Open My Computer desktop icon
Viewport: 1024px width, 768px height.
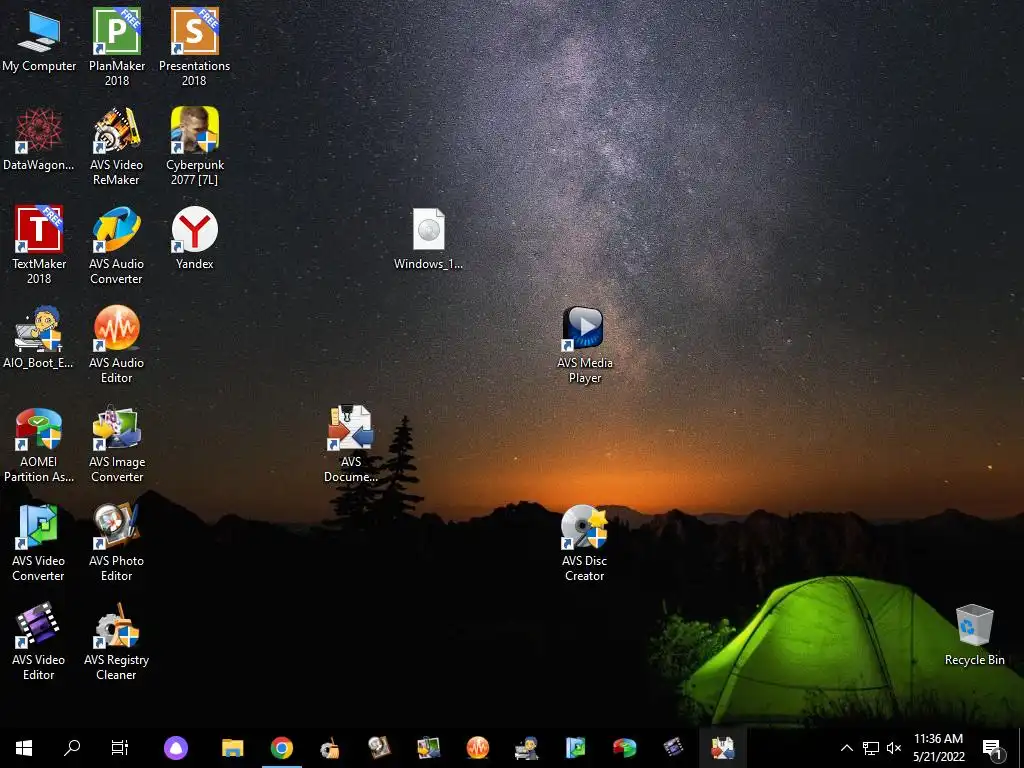point(39,40)
